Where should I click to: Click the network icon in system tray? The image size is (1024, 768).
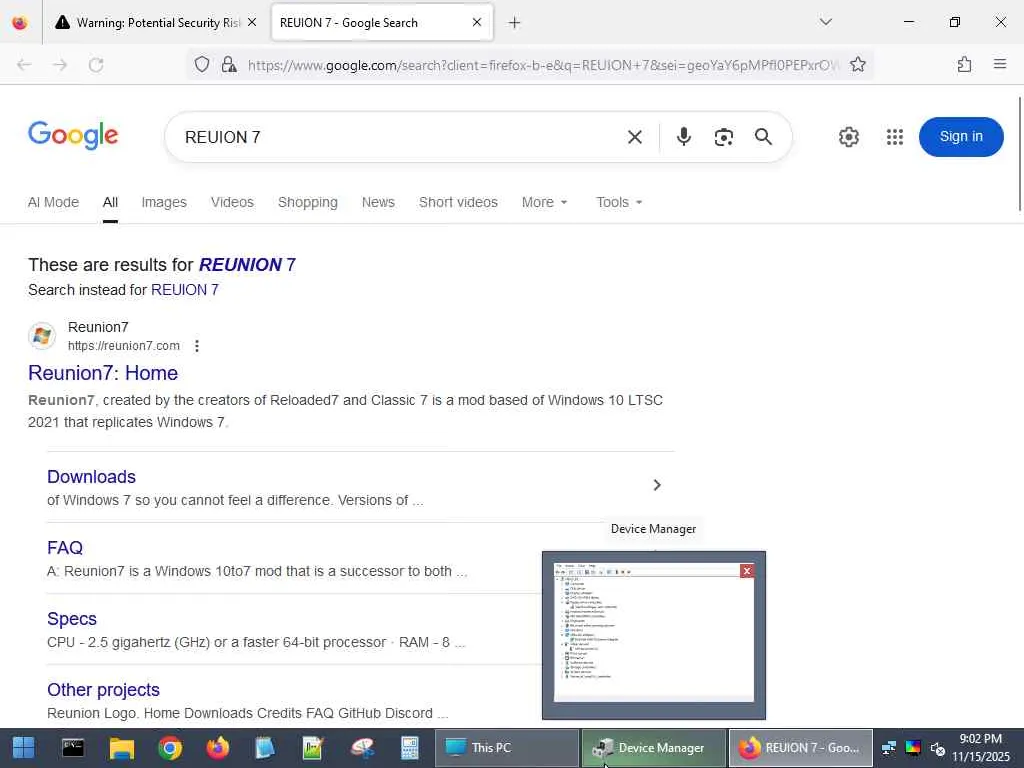click(889, 748)
